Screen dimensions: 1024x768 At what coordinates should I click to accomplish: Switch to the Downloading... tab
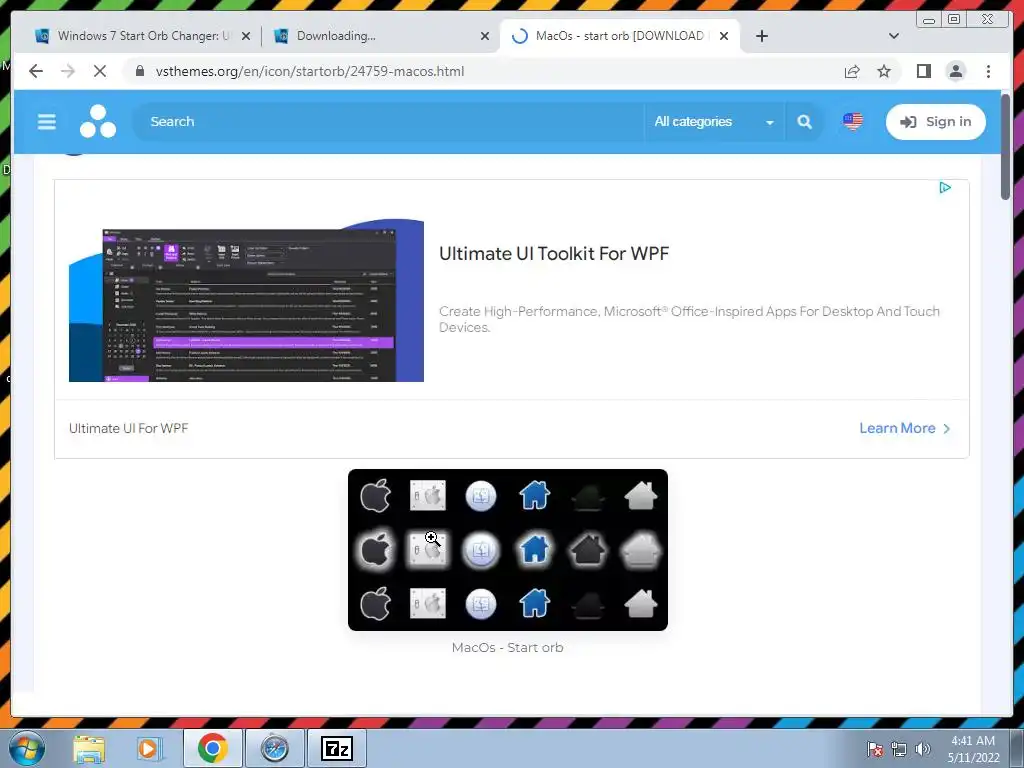coord(379,36)
